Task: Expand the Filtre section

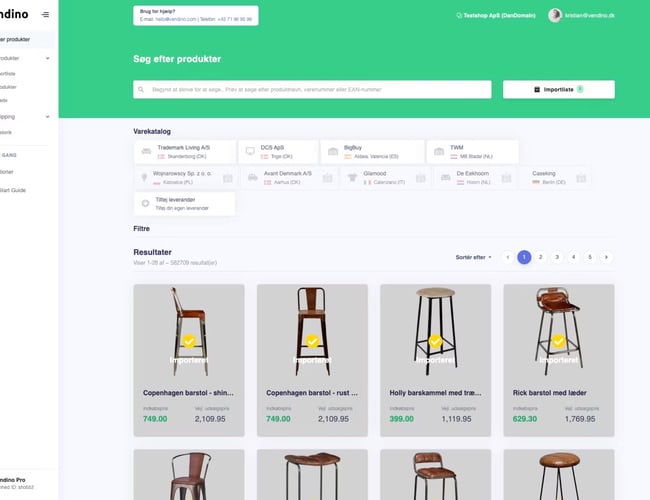Action: (141, 228)
